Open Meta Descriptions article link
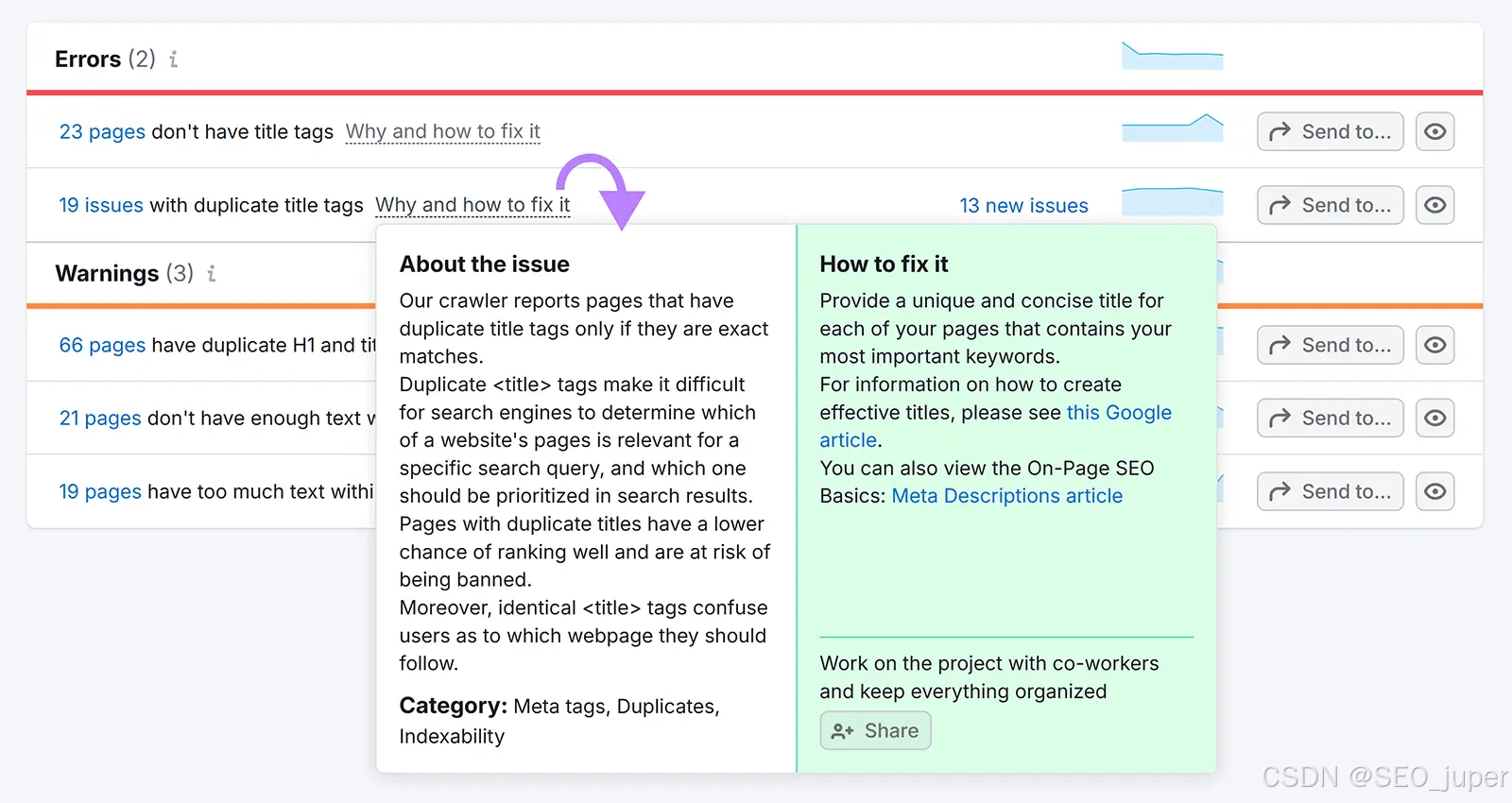 (1007, 496)
